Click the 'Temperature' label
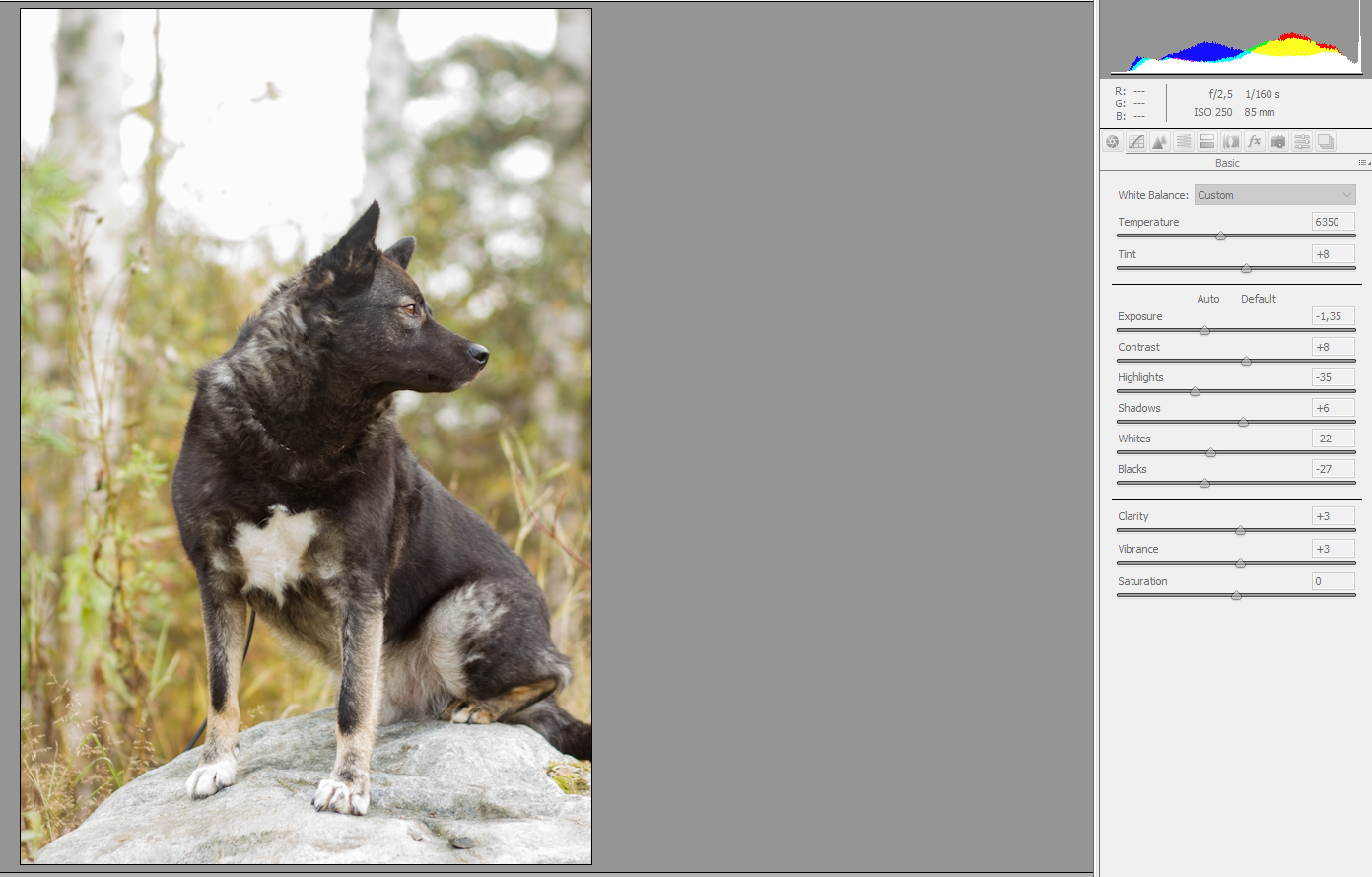The width and height of the screenshot is (1372, 877). coord(1148,222)
